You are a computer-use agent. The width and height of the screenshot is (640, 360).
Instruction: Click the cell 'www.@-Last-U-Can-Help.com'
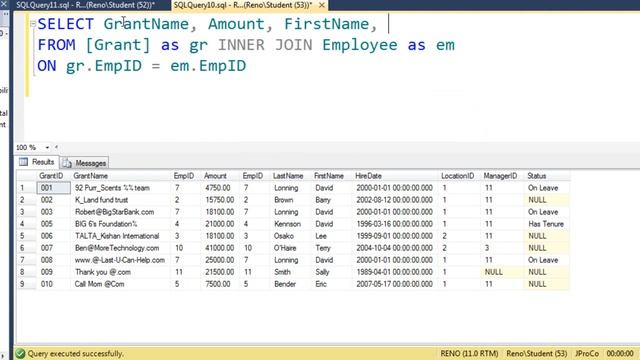coord(120,260)
